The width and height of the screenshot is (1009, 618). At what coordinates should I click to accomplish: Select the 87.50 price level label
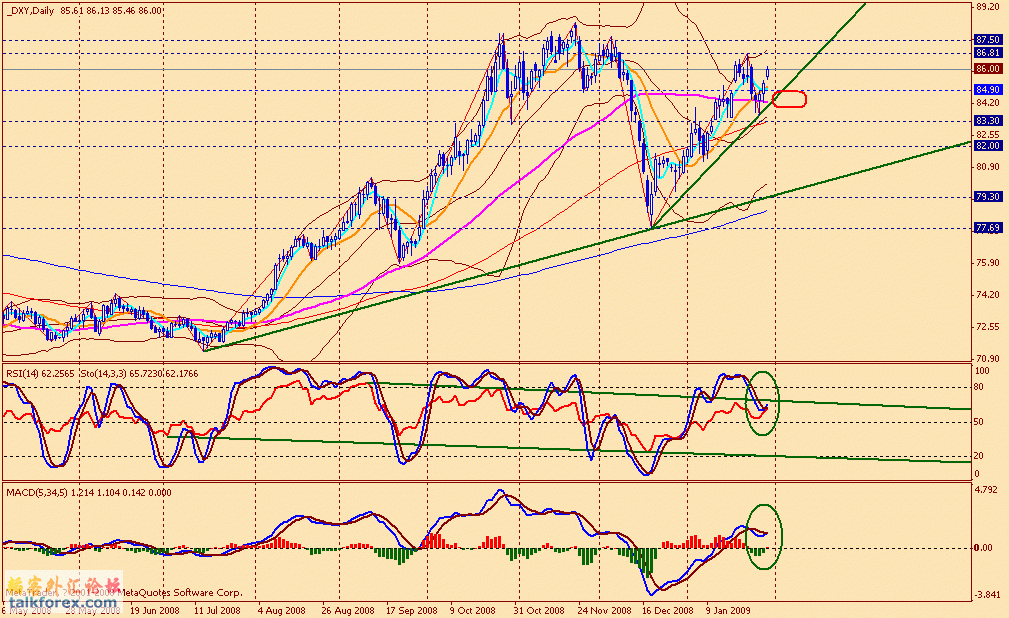(x=988, y=40)
